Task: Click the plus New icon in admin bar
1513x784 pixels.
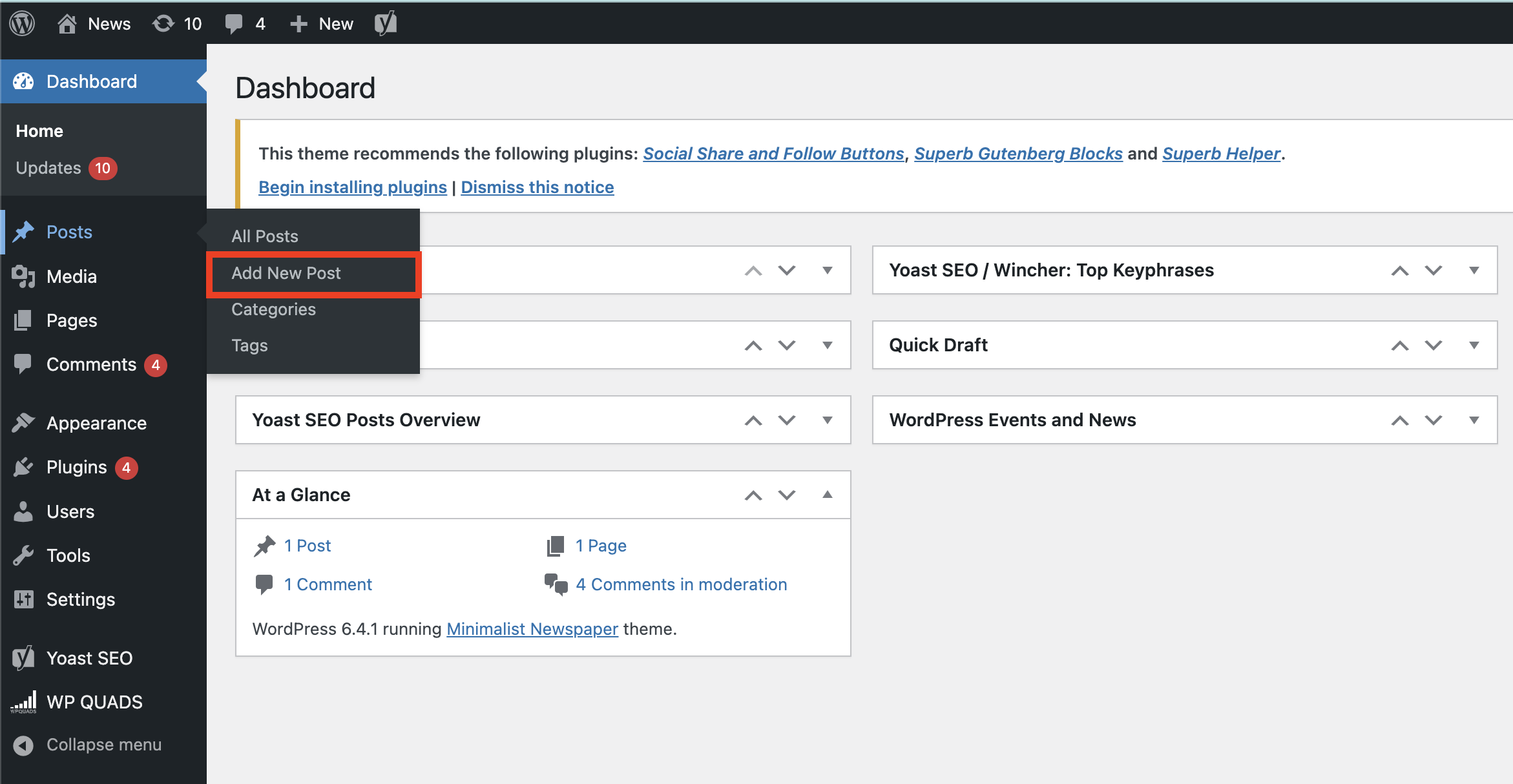Action: coord(298,24)
